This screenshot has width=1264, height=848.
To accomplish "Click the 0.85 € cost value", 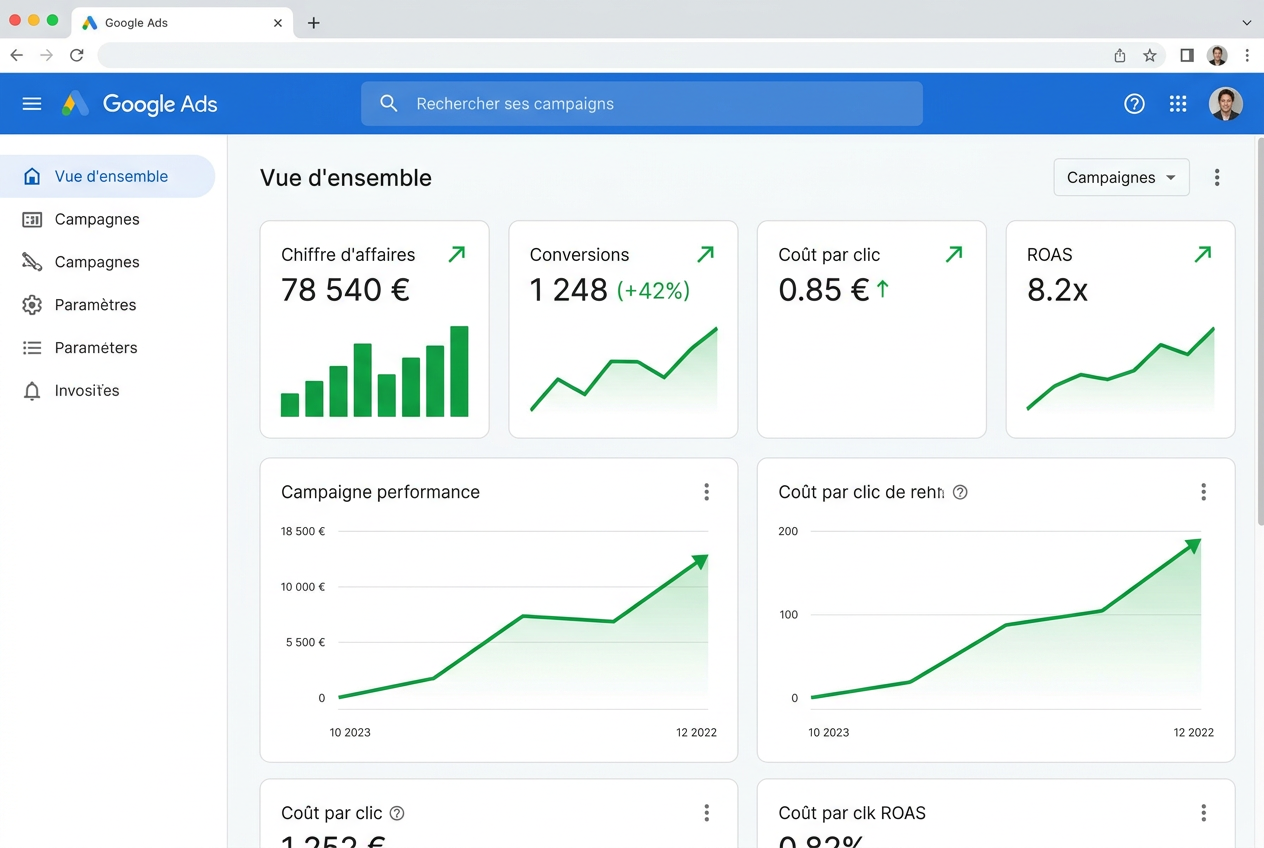I will click(x=824, y=290).
